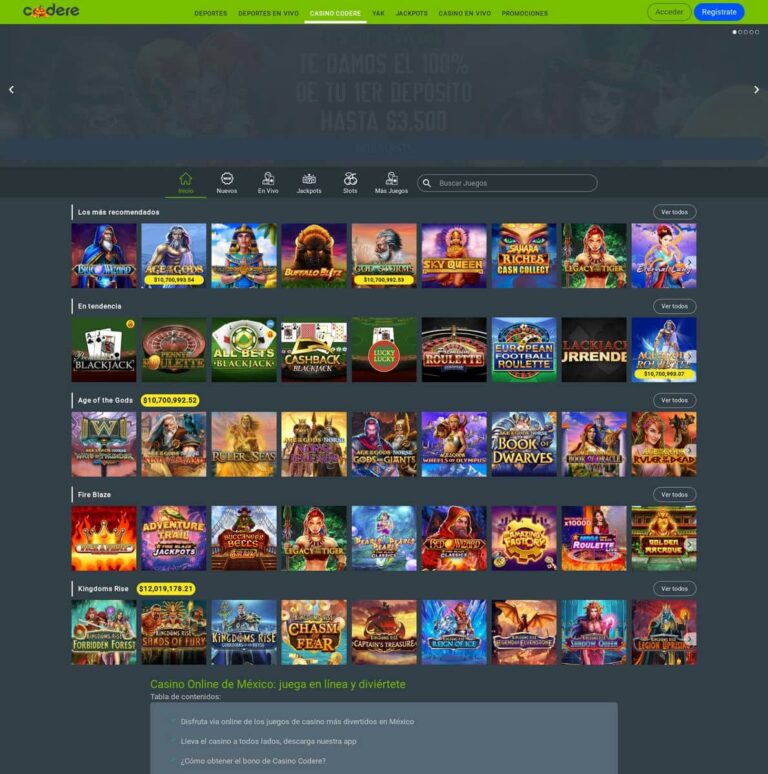Viewport: 768px width, 774px height.
Task: Launch Wheels of Olympus game
Action: pos(454,444)
